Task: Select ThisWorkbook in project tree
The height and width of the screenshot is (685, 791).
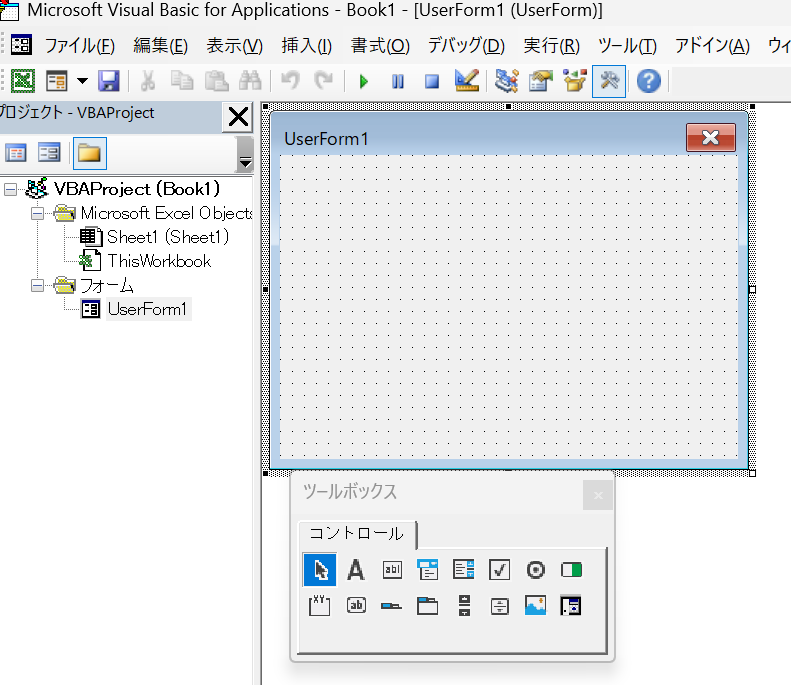Action: click(159, 261)
